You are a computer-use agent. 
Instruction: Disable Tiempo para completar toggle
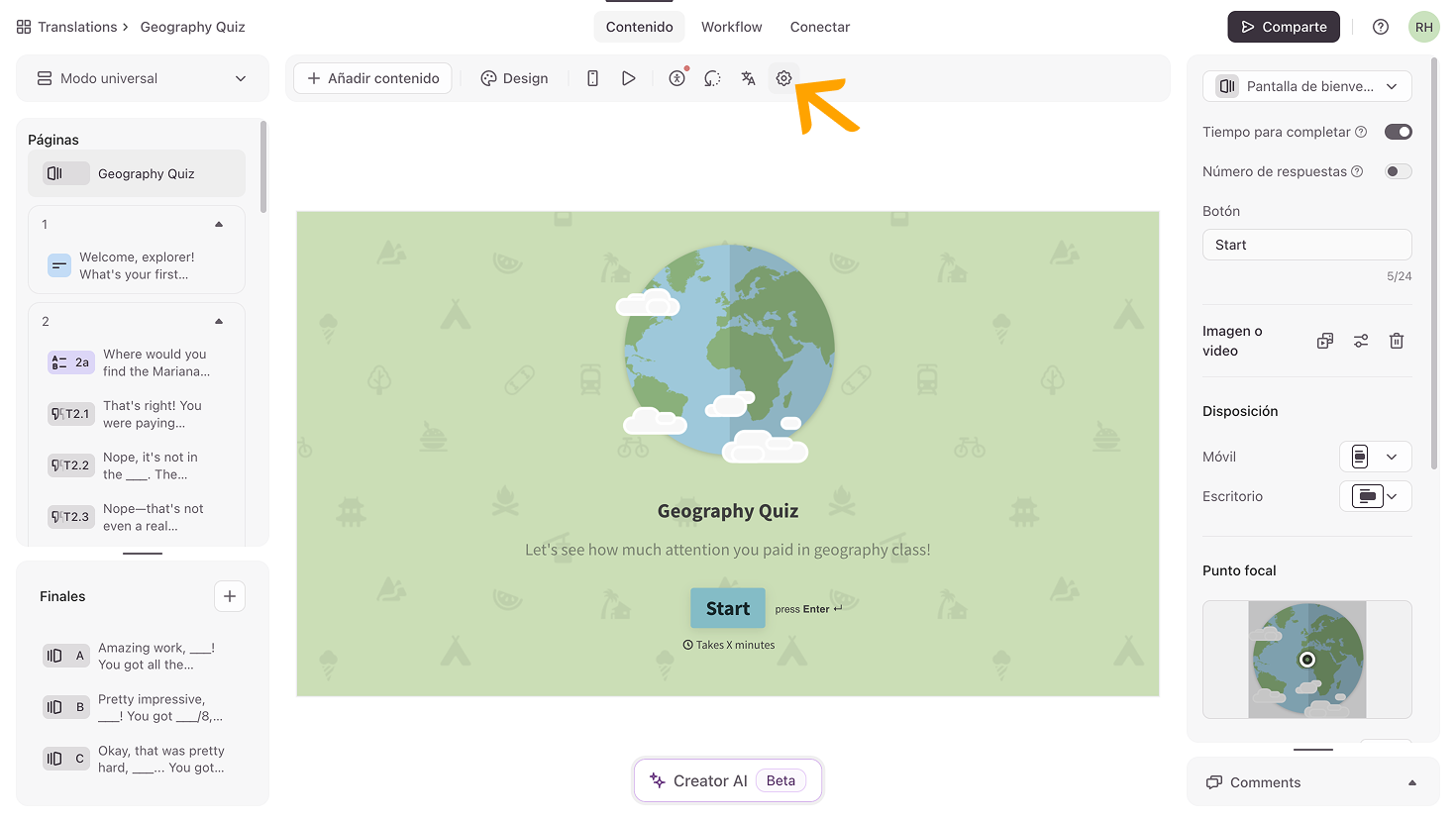coord(1398,132)
